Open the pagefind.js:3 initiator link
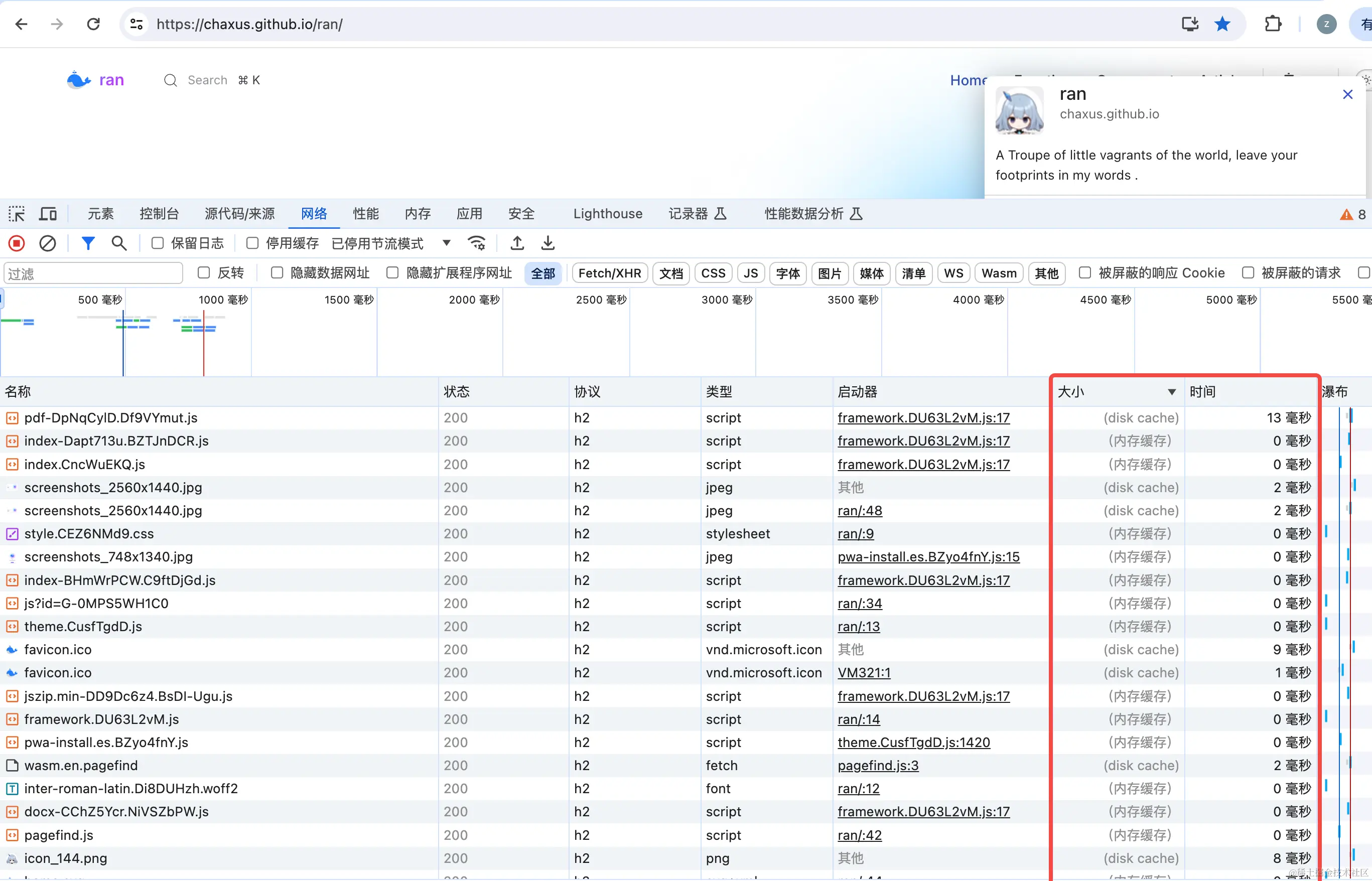 point(878,766)
